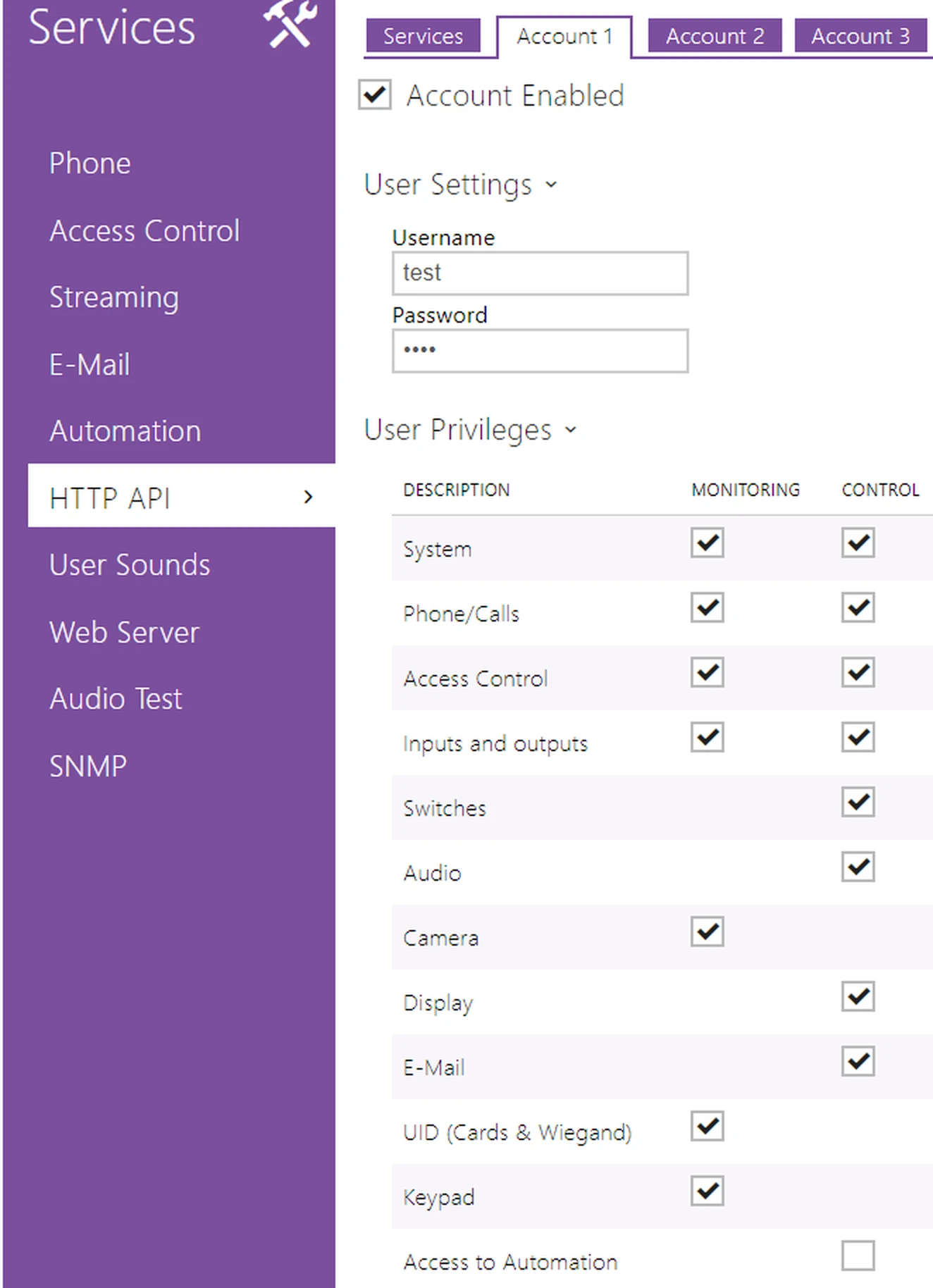Toggle the Account Enabled checkbox

(x=375, y=94)
